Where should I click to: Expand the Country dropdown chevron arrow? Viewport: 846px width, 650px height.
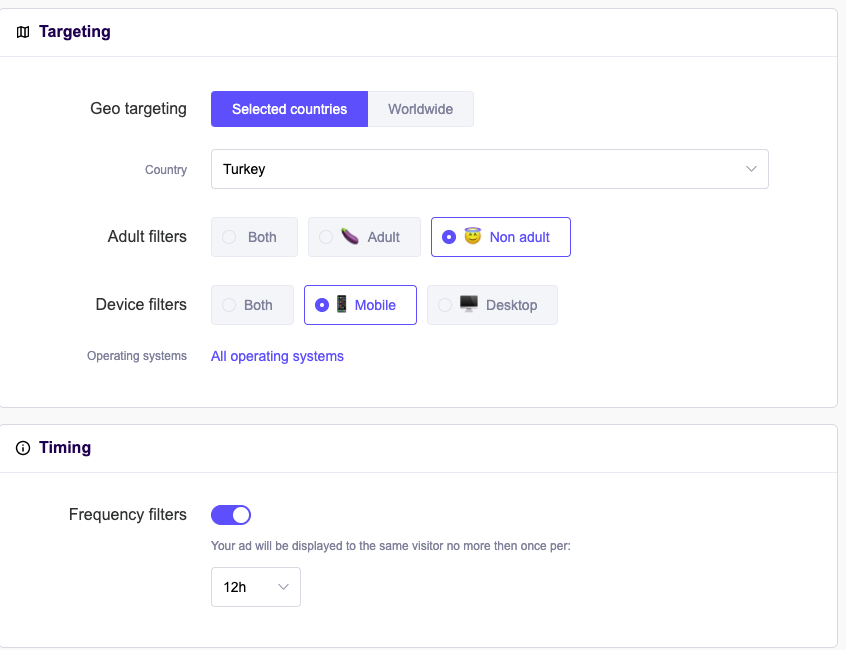(x=752, y=169)
